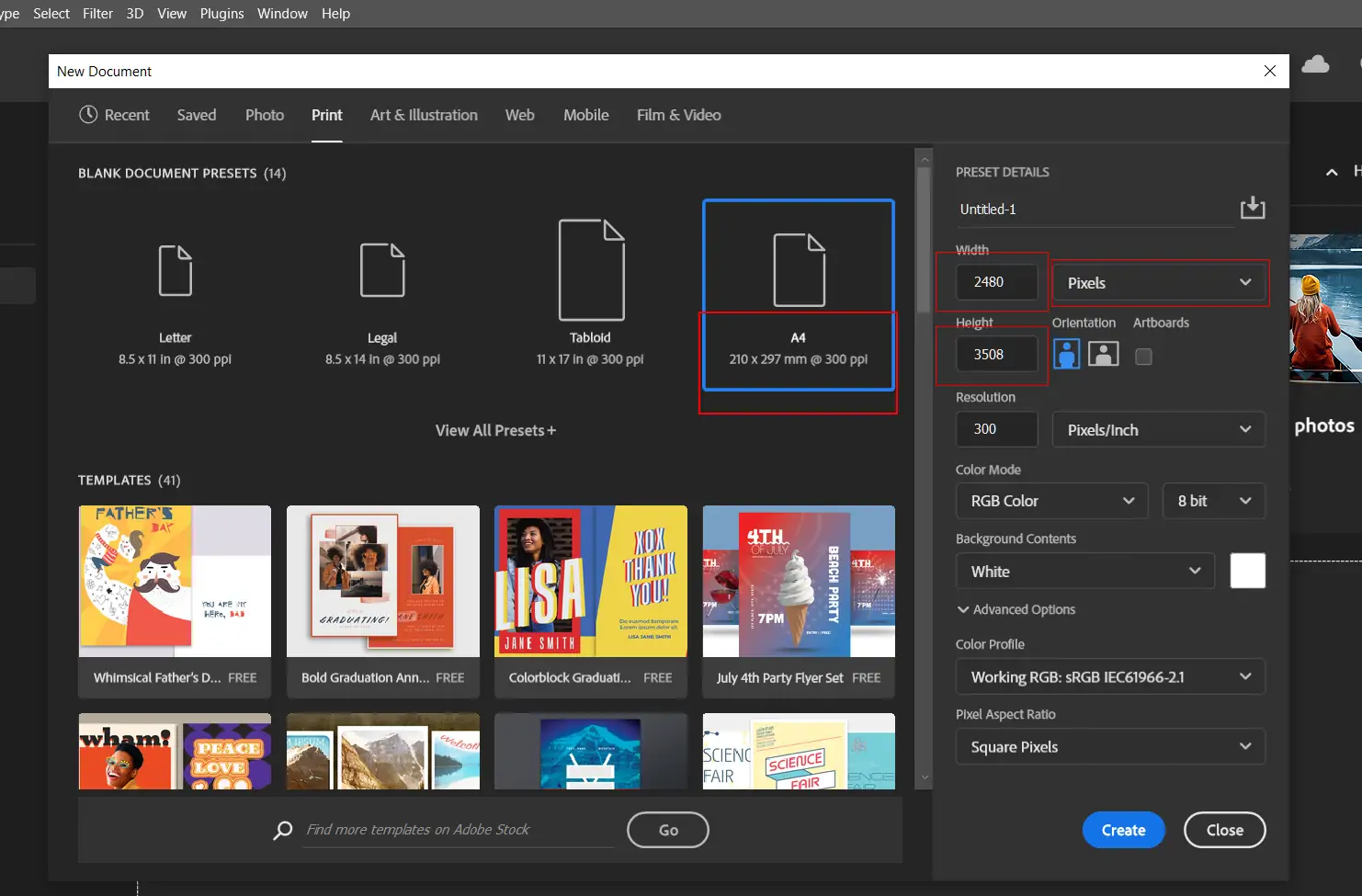Close the New Document dialog with X

[x=1270, y=71]
